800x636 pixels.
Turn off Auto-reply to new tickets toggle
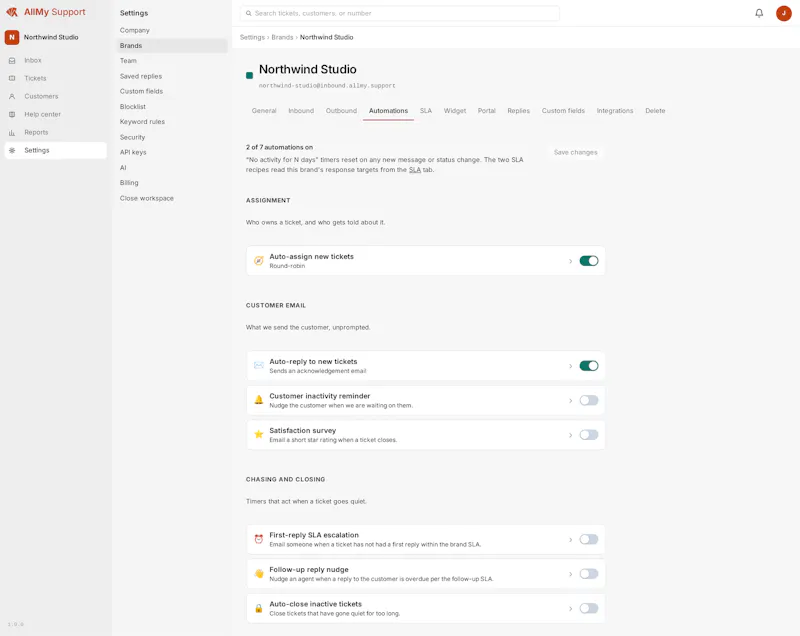point(589,366)
